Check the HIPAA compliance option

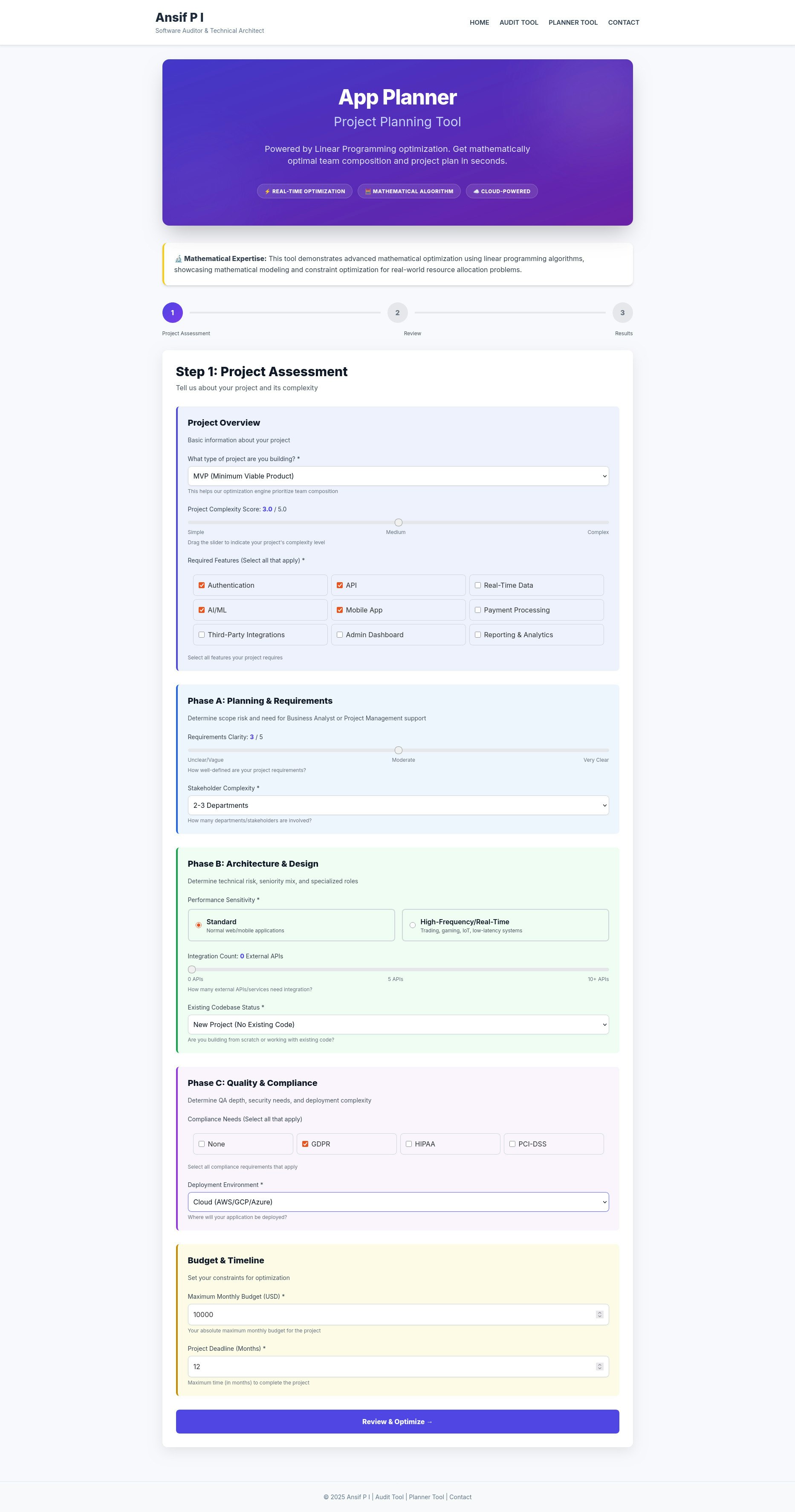408,1143
